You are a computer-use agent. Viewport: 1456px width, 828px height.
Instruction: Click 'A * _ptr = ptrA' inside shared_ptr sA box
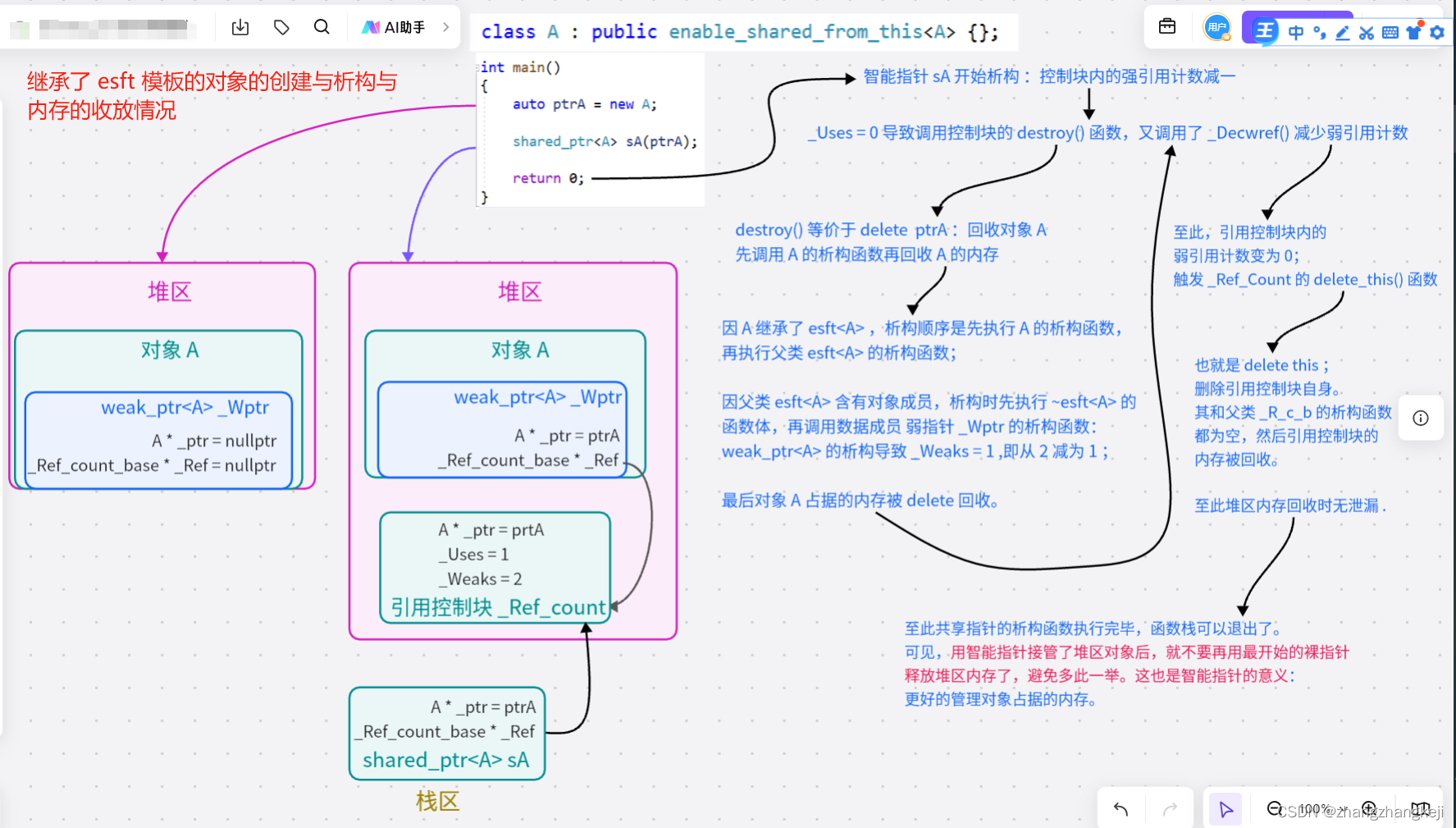[483, 707]
